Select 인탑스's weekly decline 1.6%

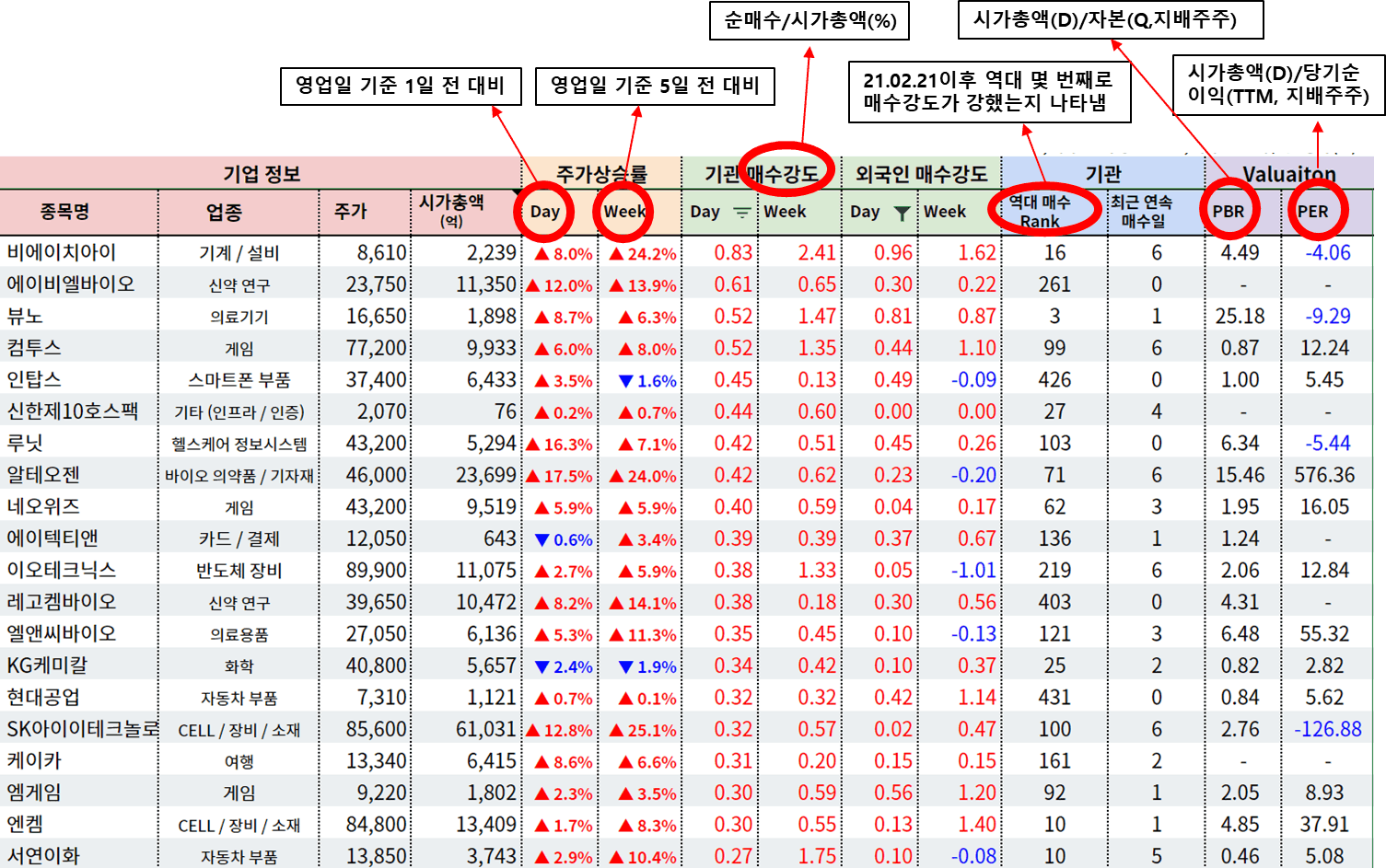(647, 381)
